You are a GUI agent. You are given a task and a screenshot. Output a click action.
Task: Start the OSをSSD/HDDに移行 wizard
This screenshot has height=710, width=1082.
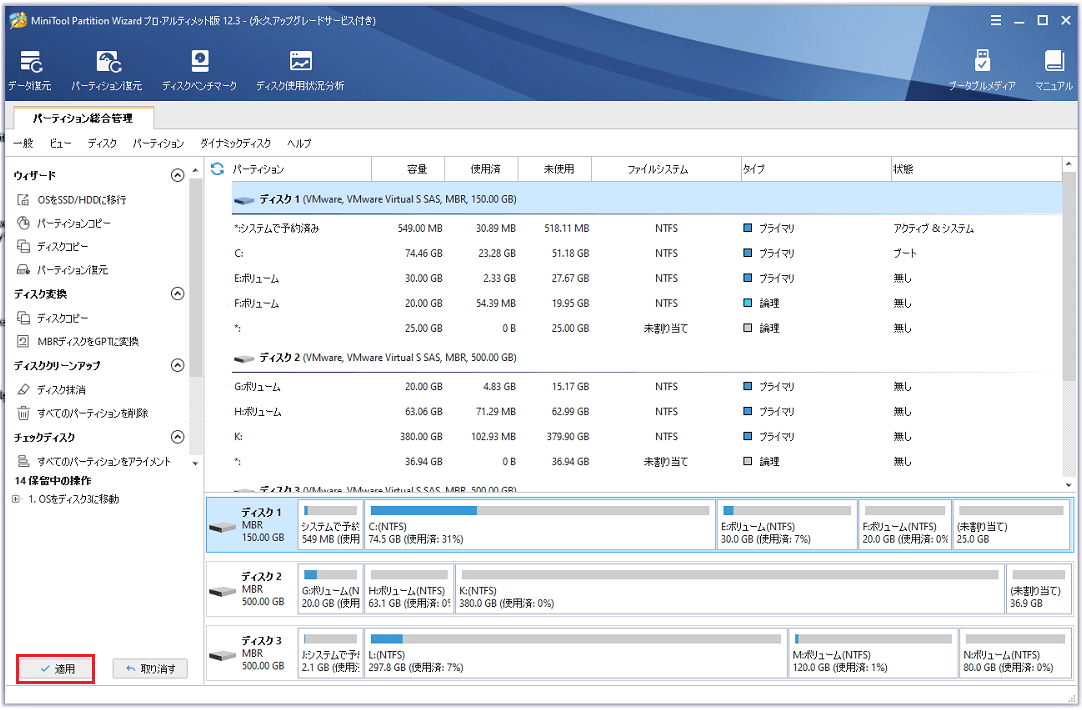[81, 199]
